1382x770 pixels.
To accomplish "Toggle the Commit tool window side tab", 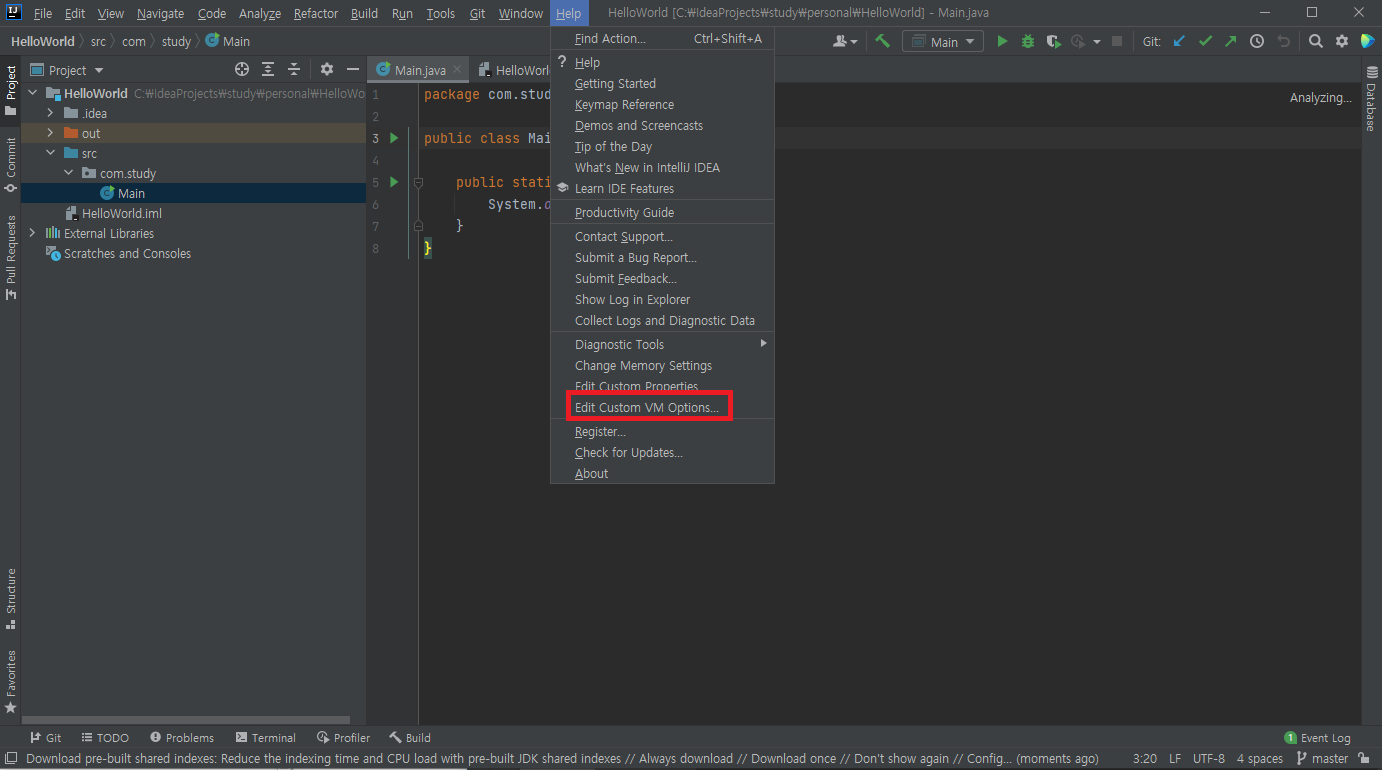I will point(10,165).
